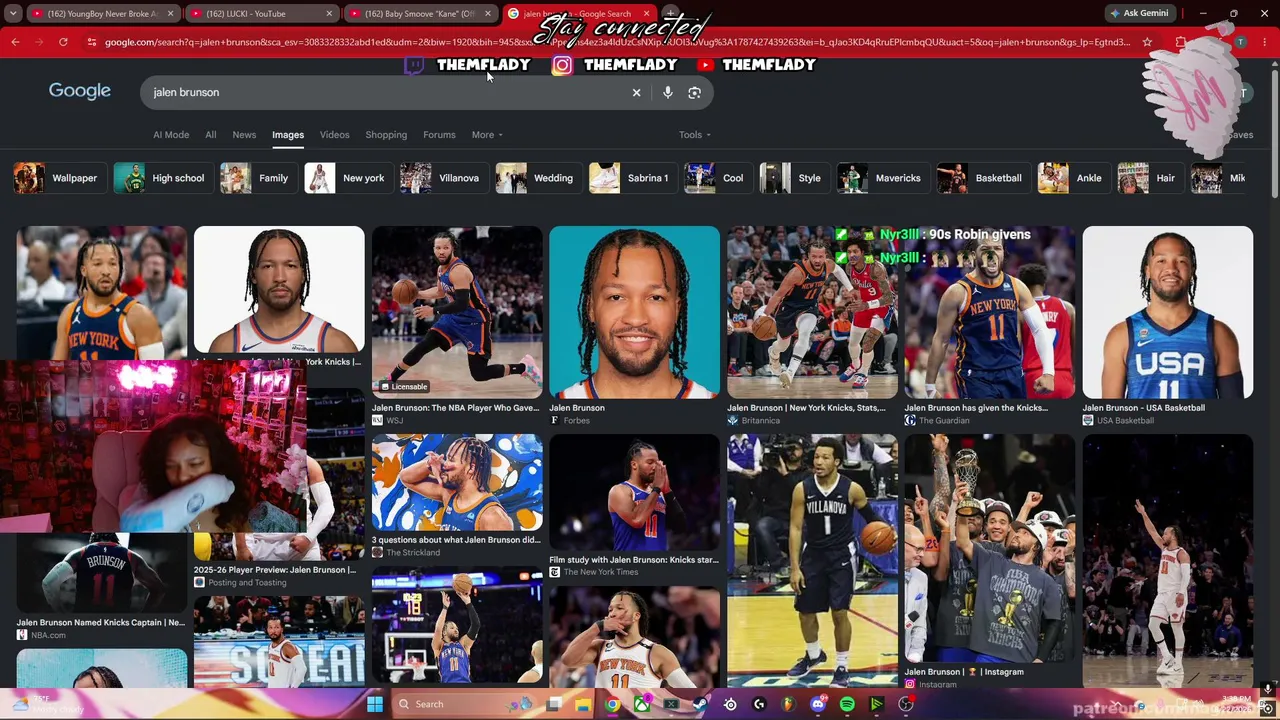Open Task View from the taskbar
The width and height of the screenshot is (1280, 720).
[554, 704]
